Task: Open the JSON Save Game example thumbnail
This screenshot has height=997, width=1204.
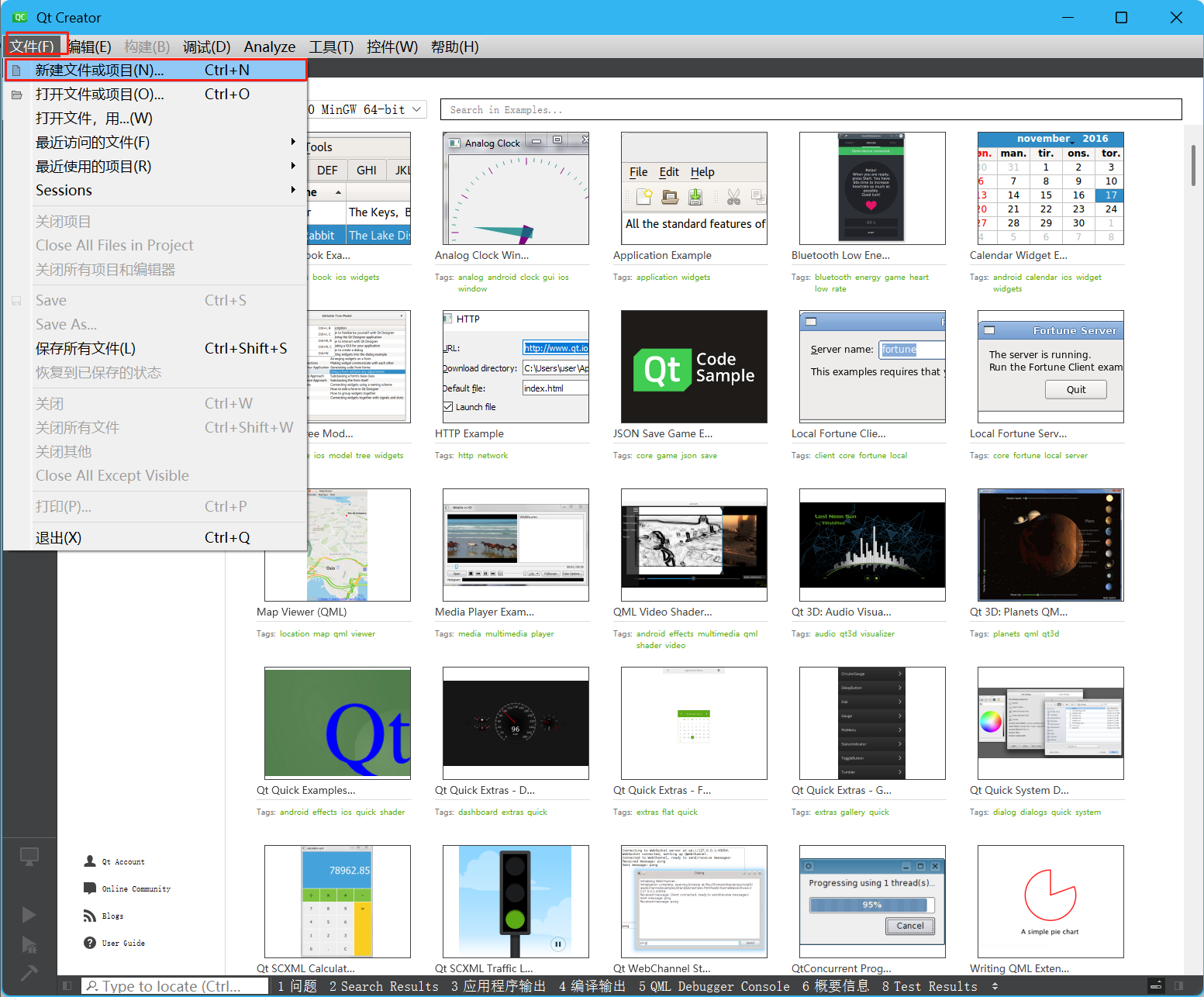Action: click(694, 367)
